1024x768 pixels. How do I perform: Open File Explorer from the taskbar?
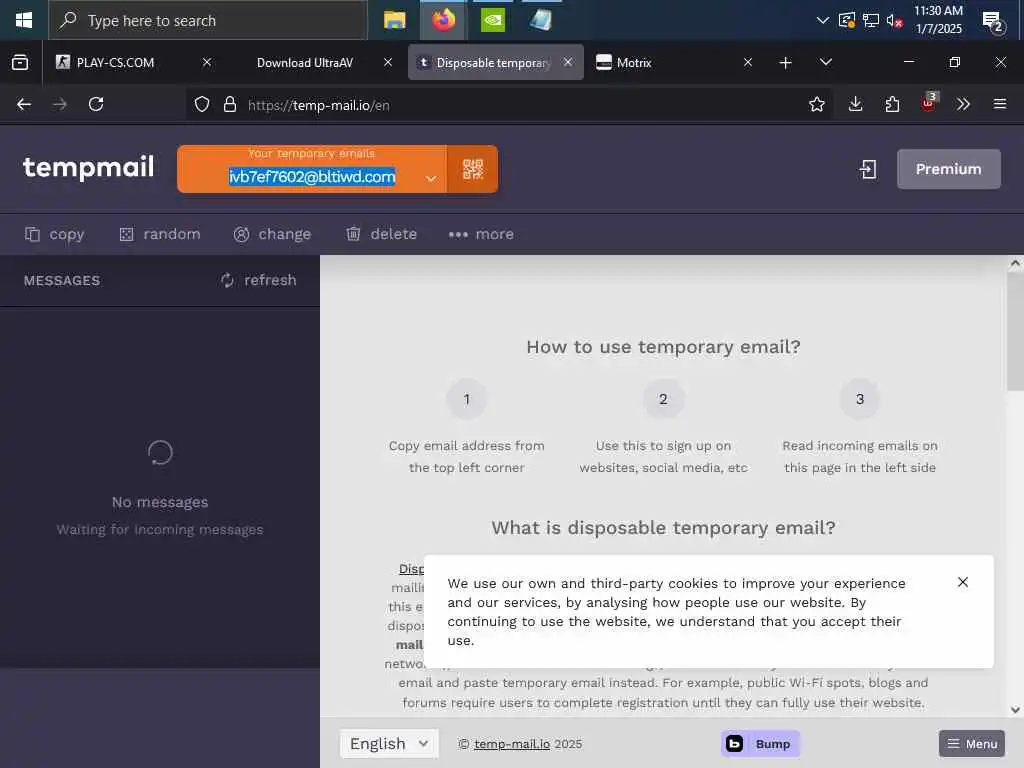click(x=394, y=20)
